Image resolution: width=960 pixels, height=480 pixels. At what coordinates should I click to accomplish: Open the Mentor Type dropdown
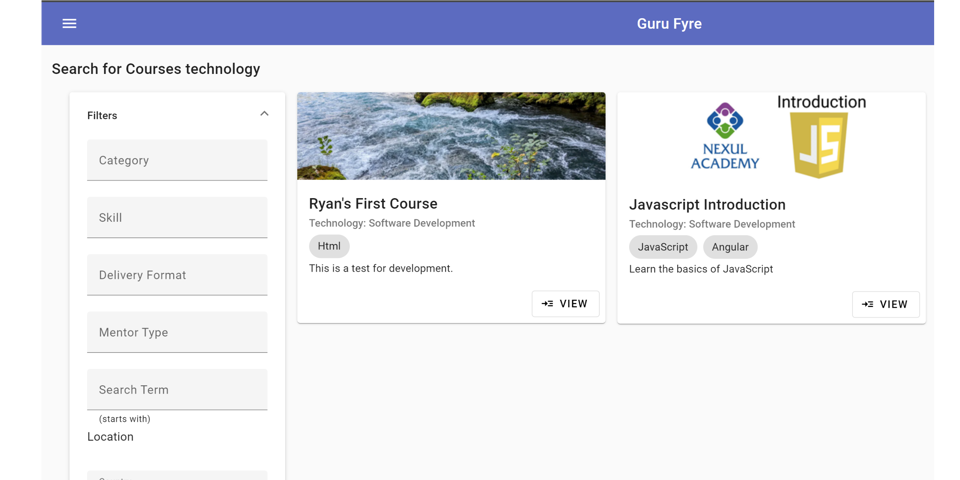[177, 332]
